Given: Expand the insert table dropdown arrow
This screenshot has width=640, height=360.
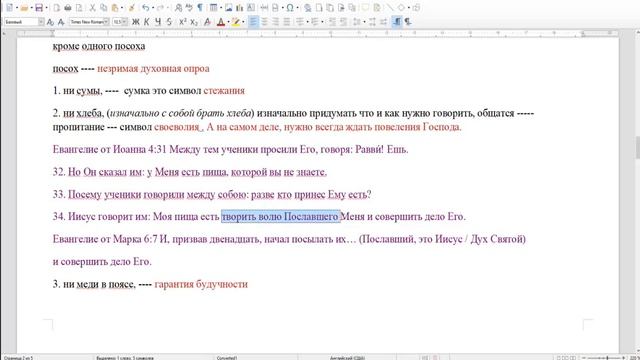Looking at the screenshot, I should tap(221, 8).
